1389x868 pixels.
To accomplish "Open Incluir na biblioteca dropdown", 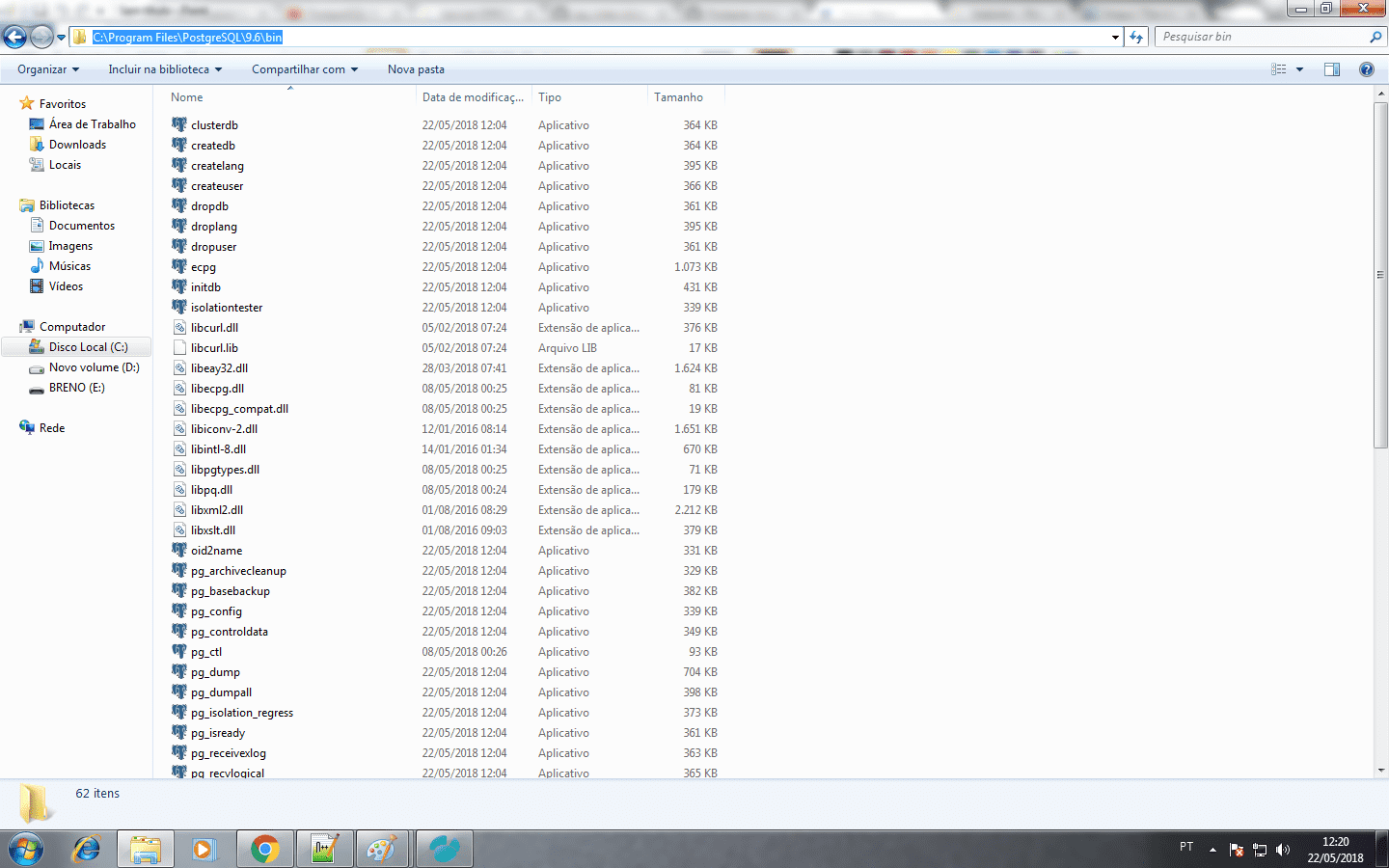I will [x=165, y=69].
